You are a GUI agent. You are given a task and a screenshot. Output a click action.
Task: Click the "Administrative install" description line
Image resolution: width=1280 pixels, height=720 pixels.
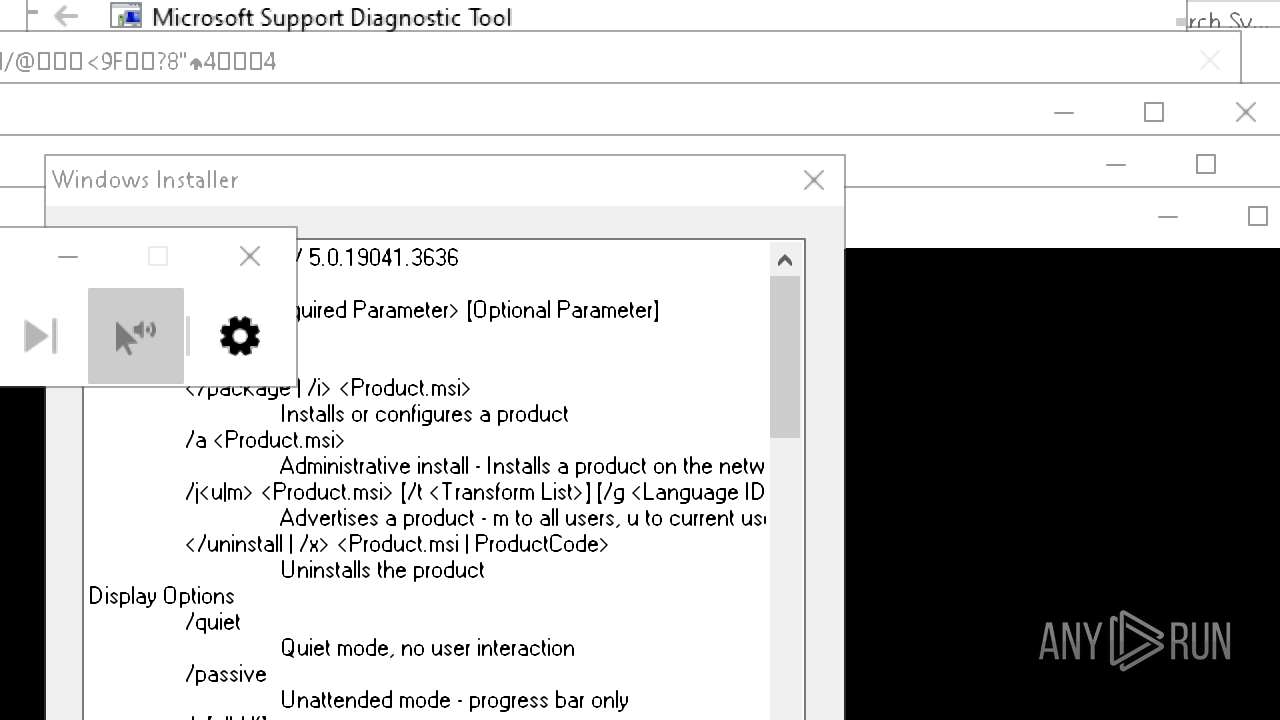coord(522,466)
